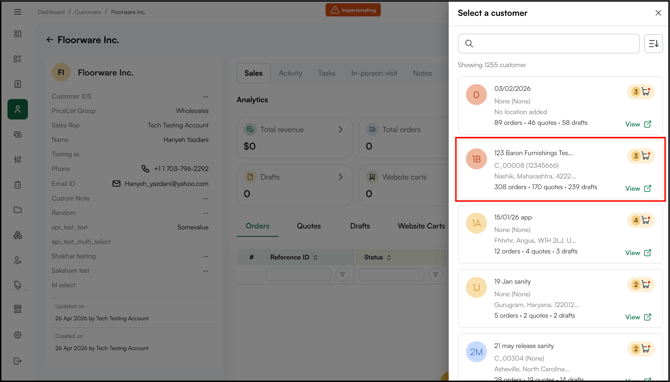Switch to the Activity tab
This screenshot has width=670, height=382.
(291, 73)
